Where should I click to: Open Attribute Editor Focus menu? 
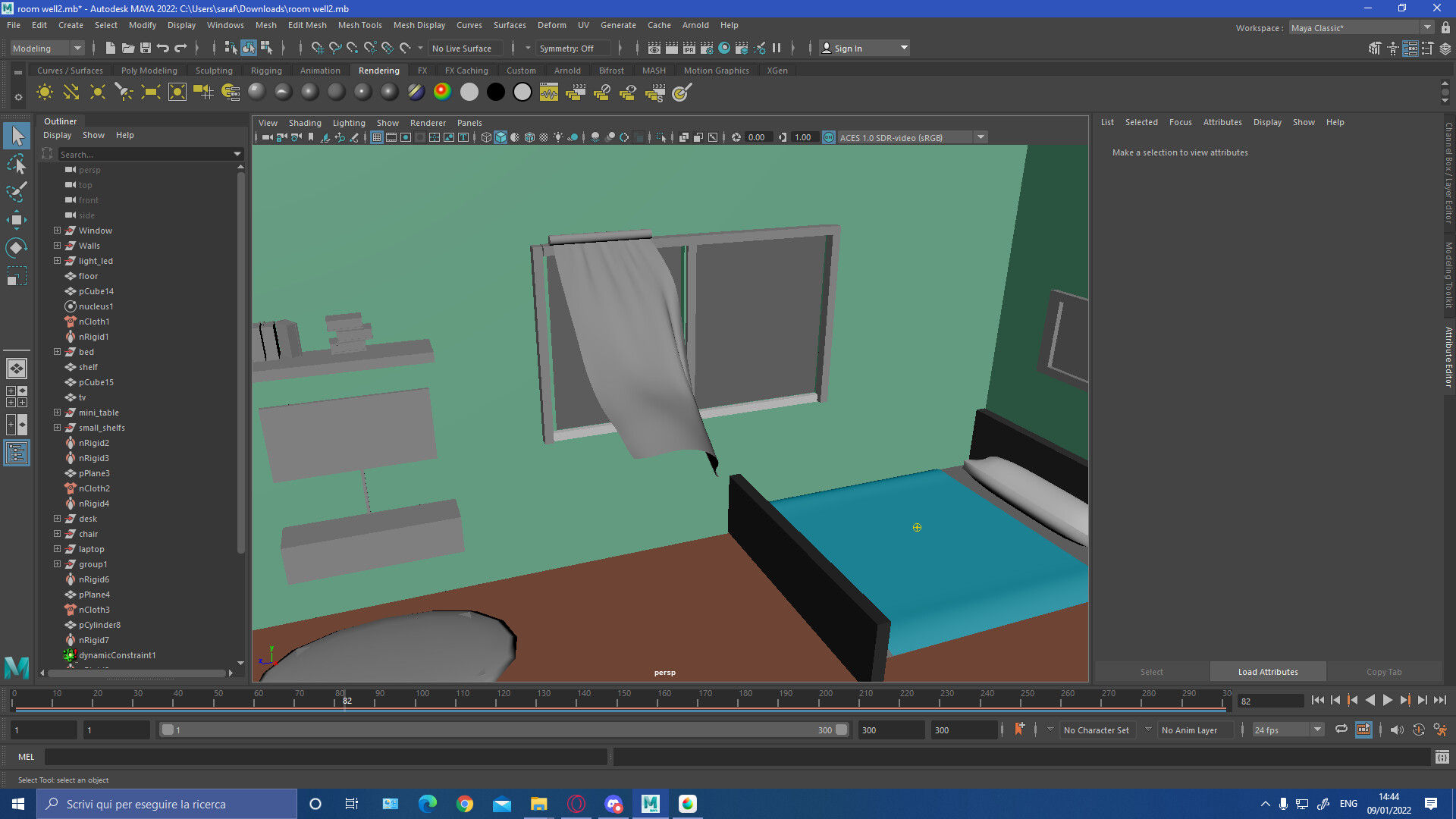coord(1180,122)
